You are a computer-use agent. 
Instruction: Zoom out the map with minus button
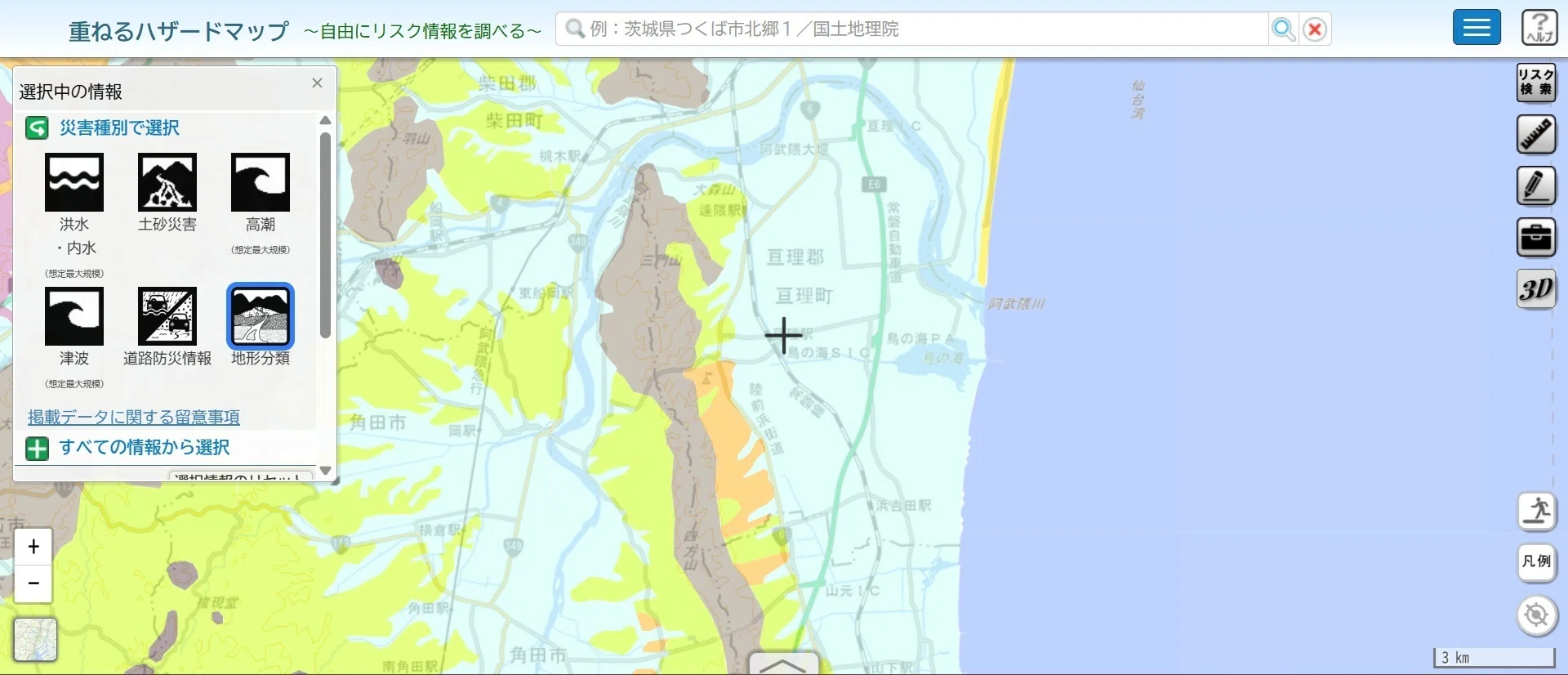33,583
